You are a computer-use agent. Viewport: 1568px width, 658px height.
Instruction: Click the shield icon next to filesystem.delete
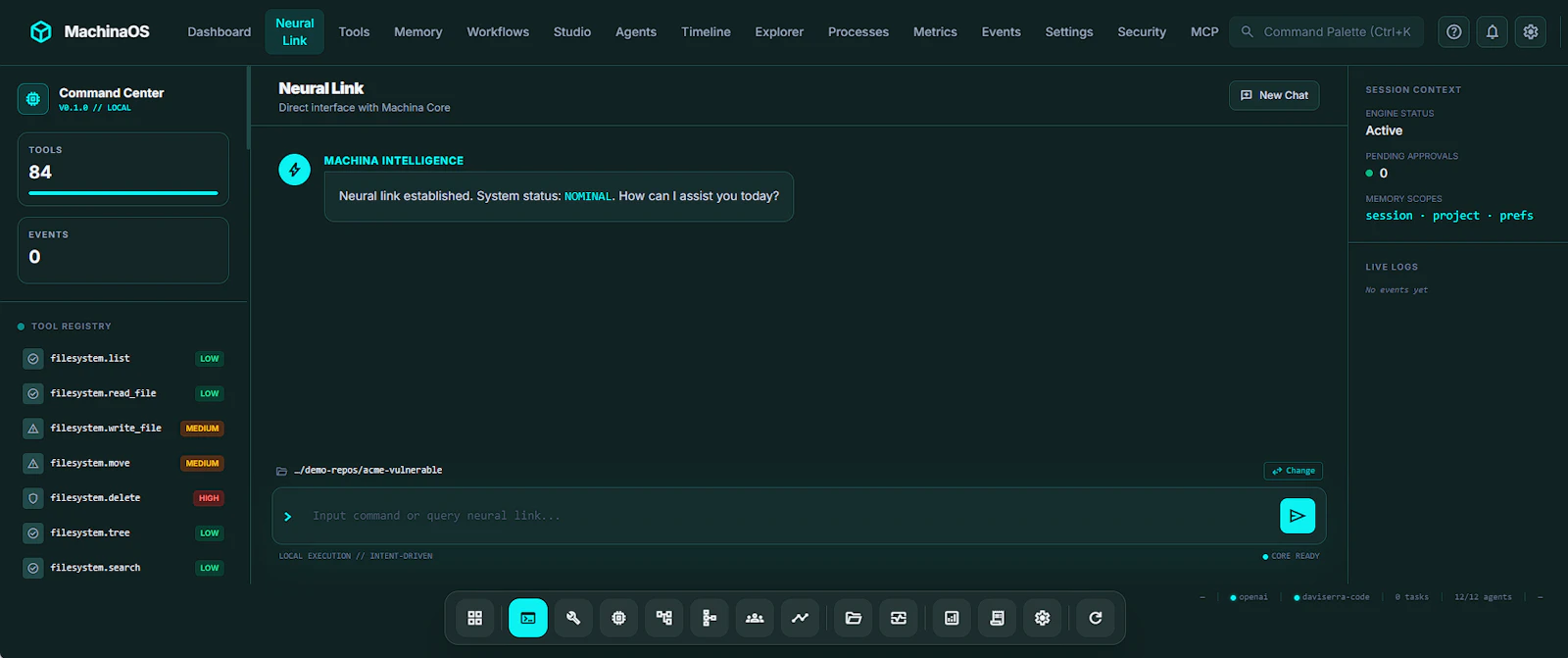click(33, 498)
